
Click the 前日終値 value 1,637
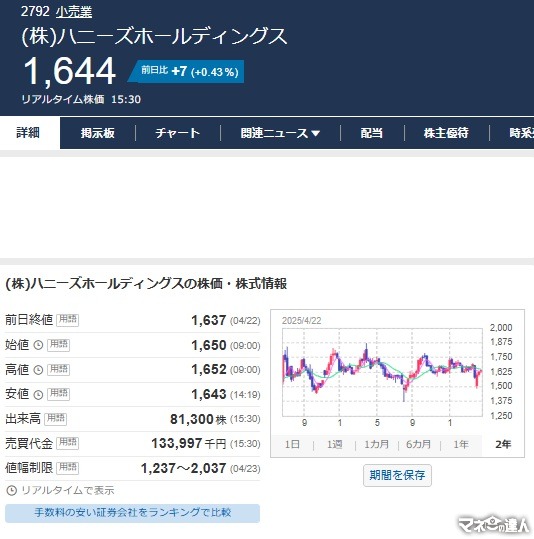pos(209,320)
